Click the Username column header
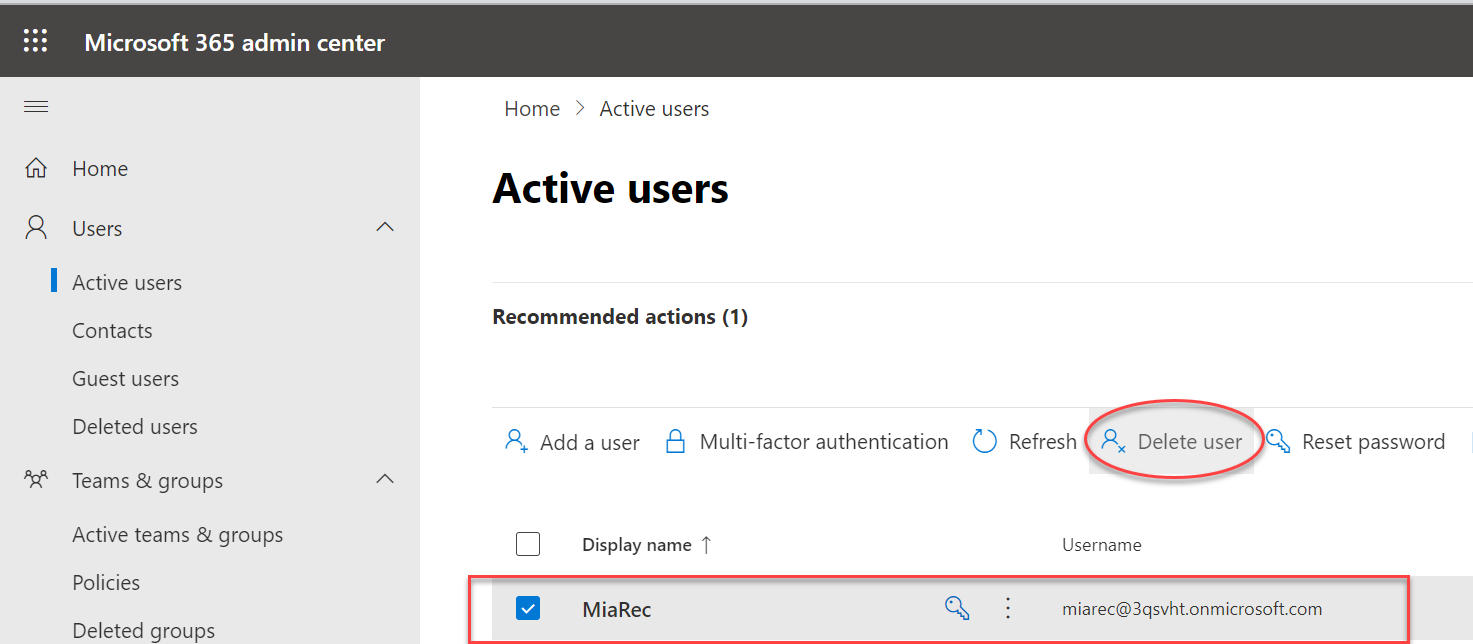The image size is (1473, 644). coord(1102,545)
